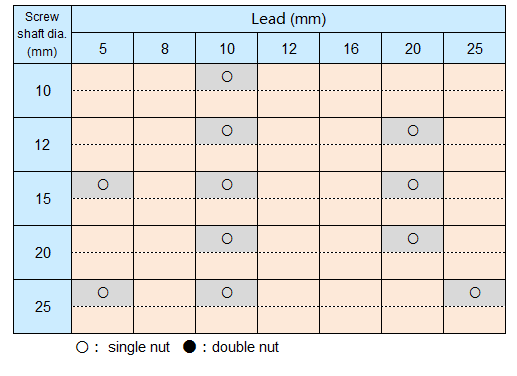Screen dimensions: 517x376
Task: Choose circle at shaft 25 lead 10
Action: (227, 293)
